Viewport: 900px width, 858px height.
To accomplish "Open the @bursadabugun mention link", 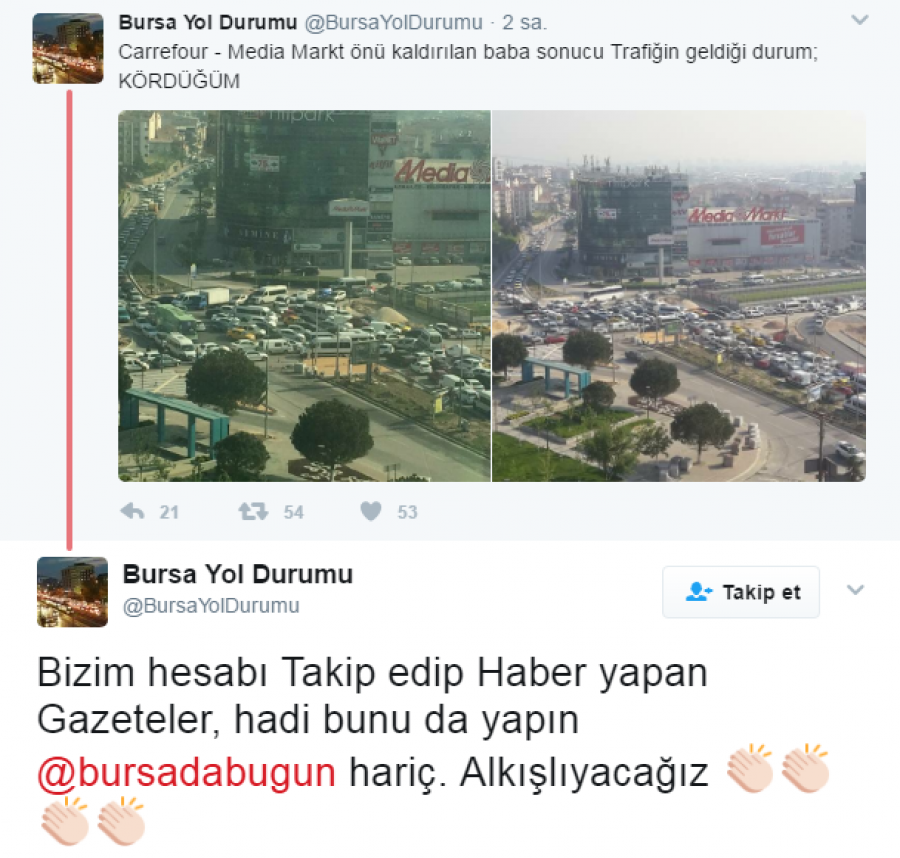I will point(187,772).
